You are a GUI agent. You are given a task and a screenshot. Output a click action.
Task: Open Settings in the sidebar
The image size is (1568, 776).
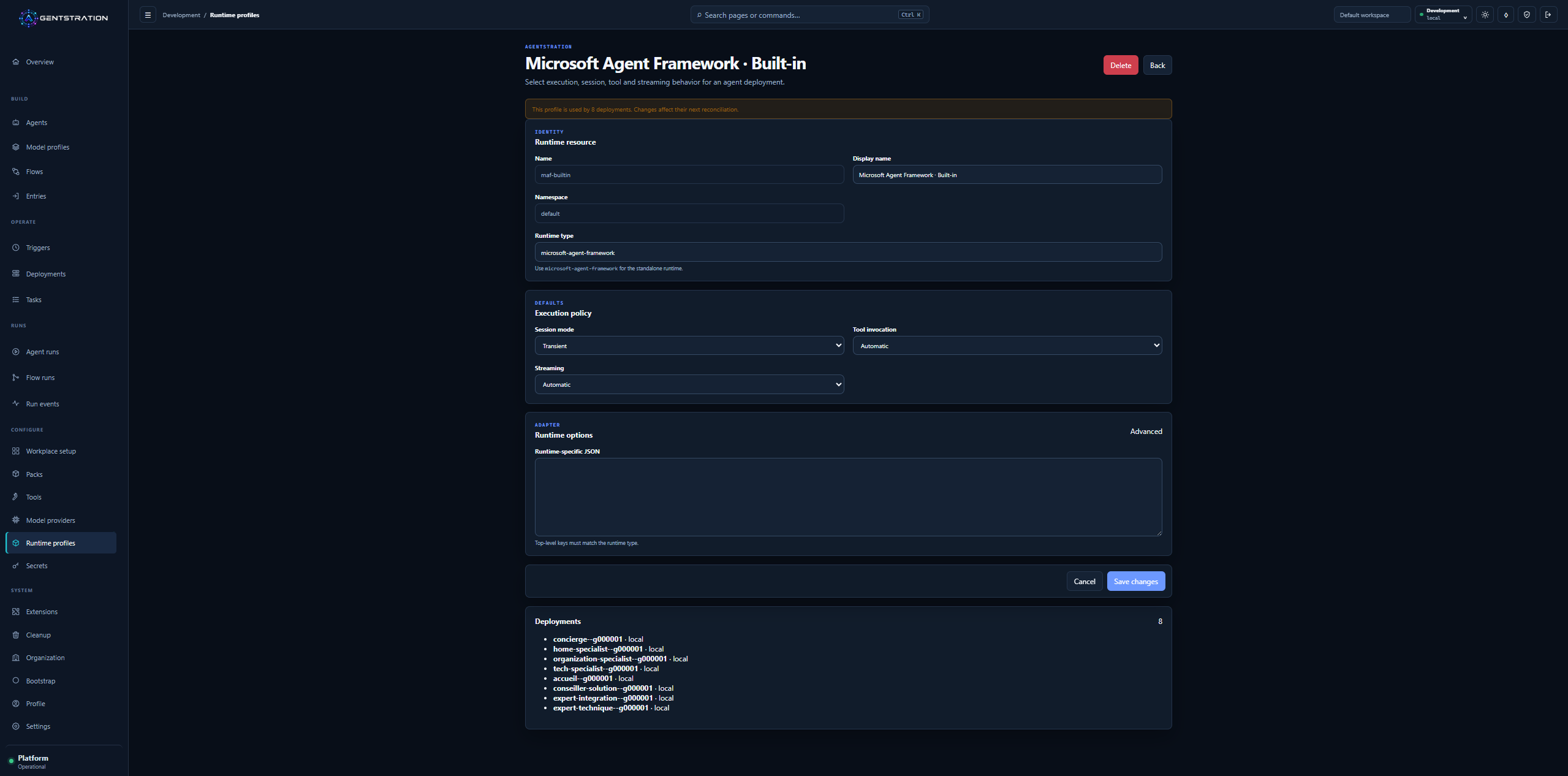tap(38, 726)
